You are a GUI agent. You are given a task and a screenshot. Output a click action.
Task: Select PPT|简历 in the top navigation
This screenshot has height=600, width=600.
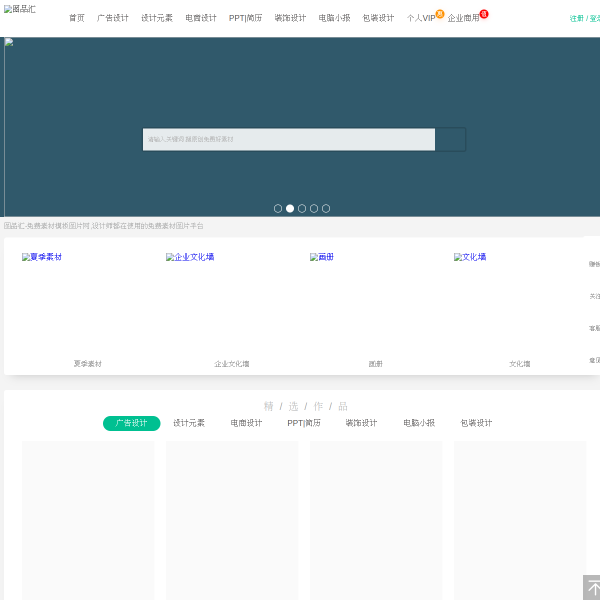tap(245, 18)
